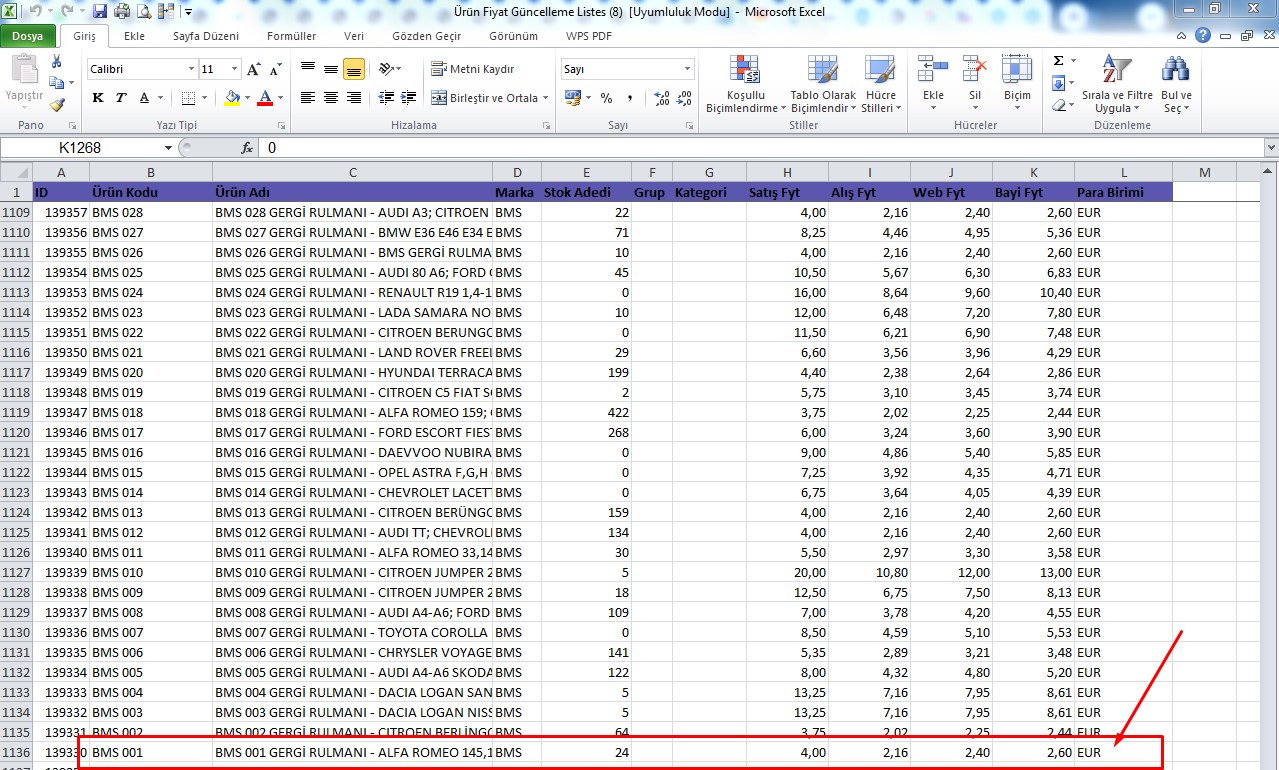The width and height of the screenshot is (1279, 770).
Task: Expand the Sayı number format dropdown
Action: (687, 70)
